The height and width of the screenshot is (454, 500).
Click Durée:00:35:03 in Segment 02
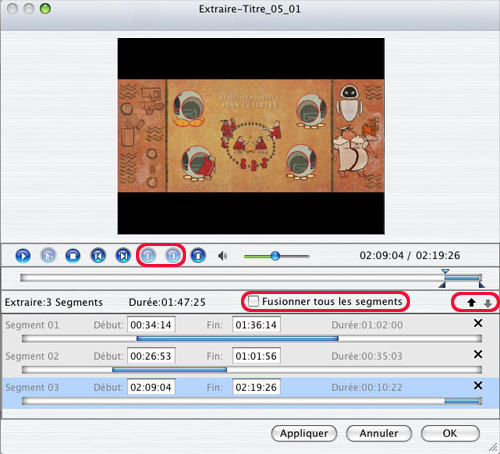tap(367, 356)
